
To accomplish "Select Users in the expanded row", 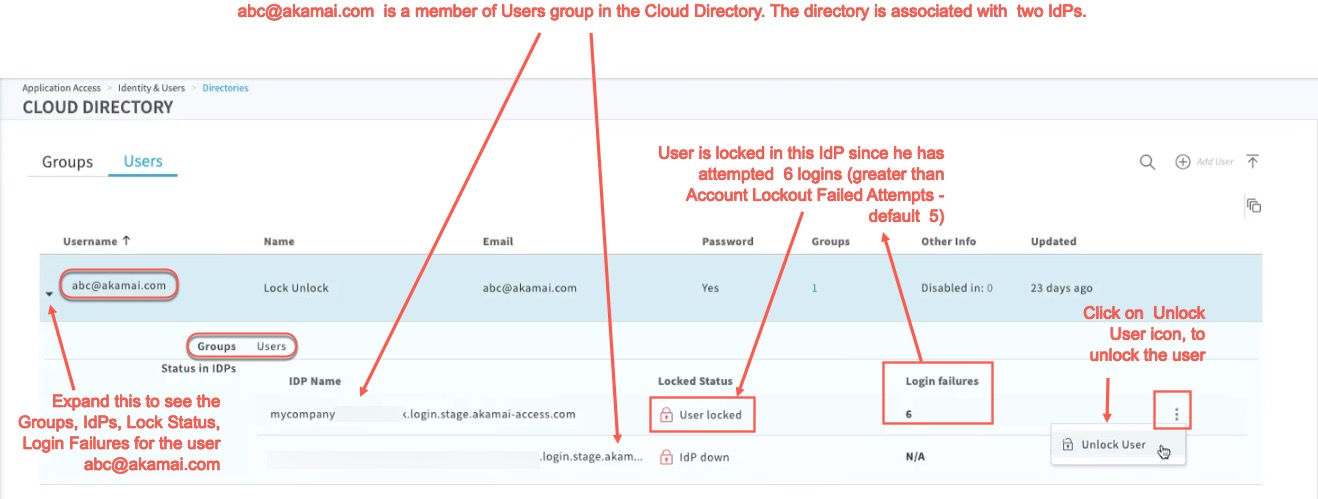I will (x=271, y=347).
